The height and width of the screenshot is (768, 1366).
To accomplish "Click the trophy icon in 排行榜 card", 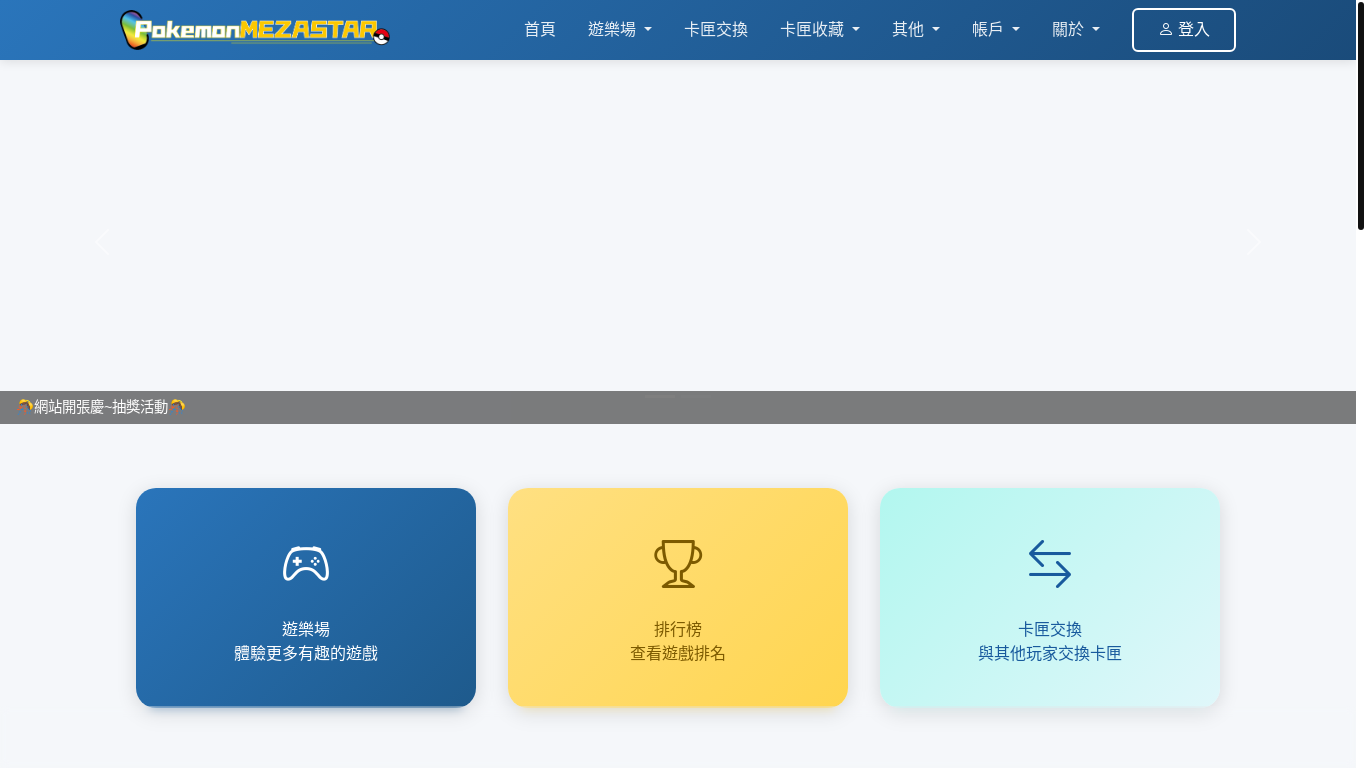I will (x=678, y=564).
